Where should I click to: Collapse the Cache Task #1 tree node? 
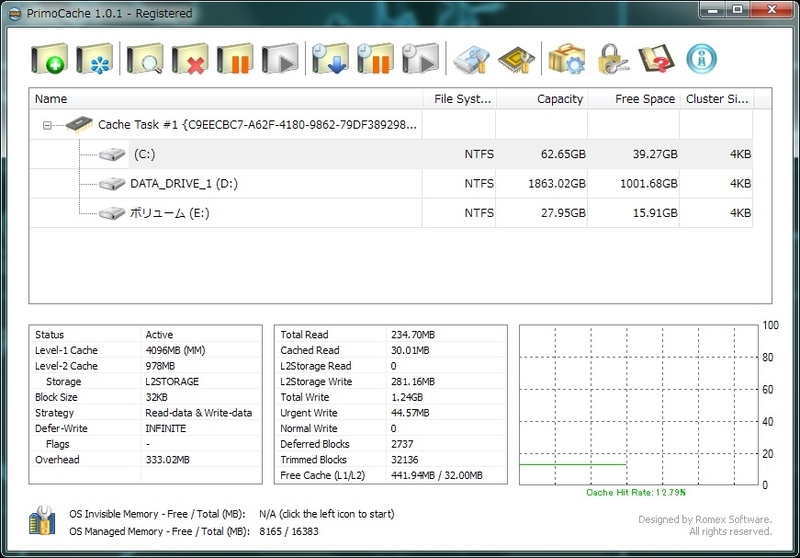point(47,125)
